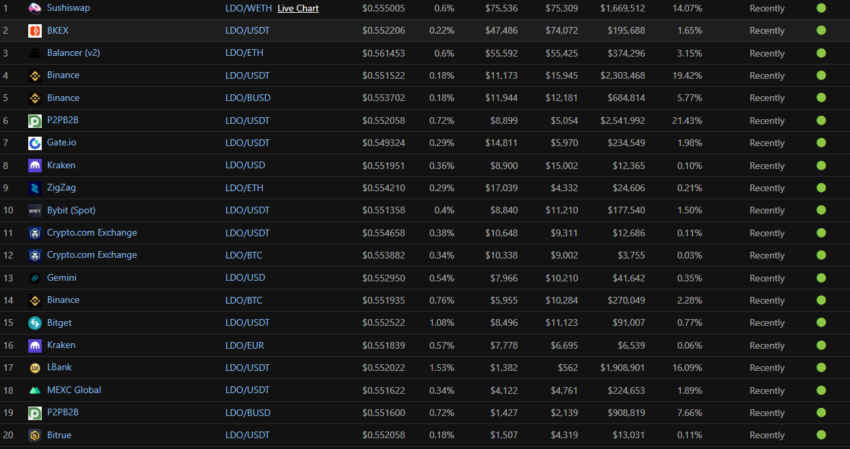Open the Crypto.com Exchange LDO/BTC pair link
Image resolution: width=850 pixels, height=449 pixels.
(x=243, y=255)
